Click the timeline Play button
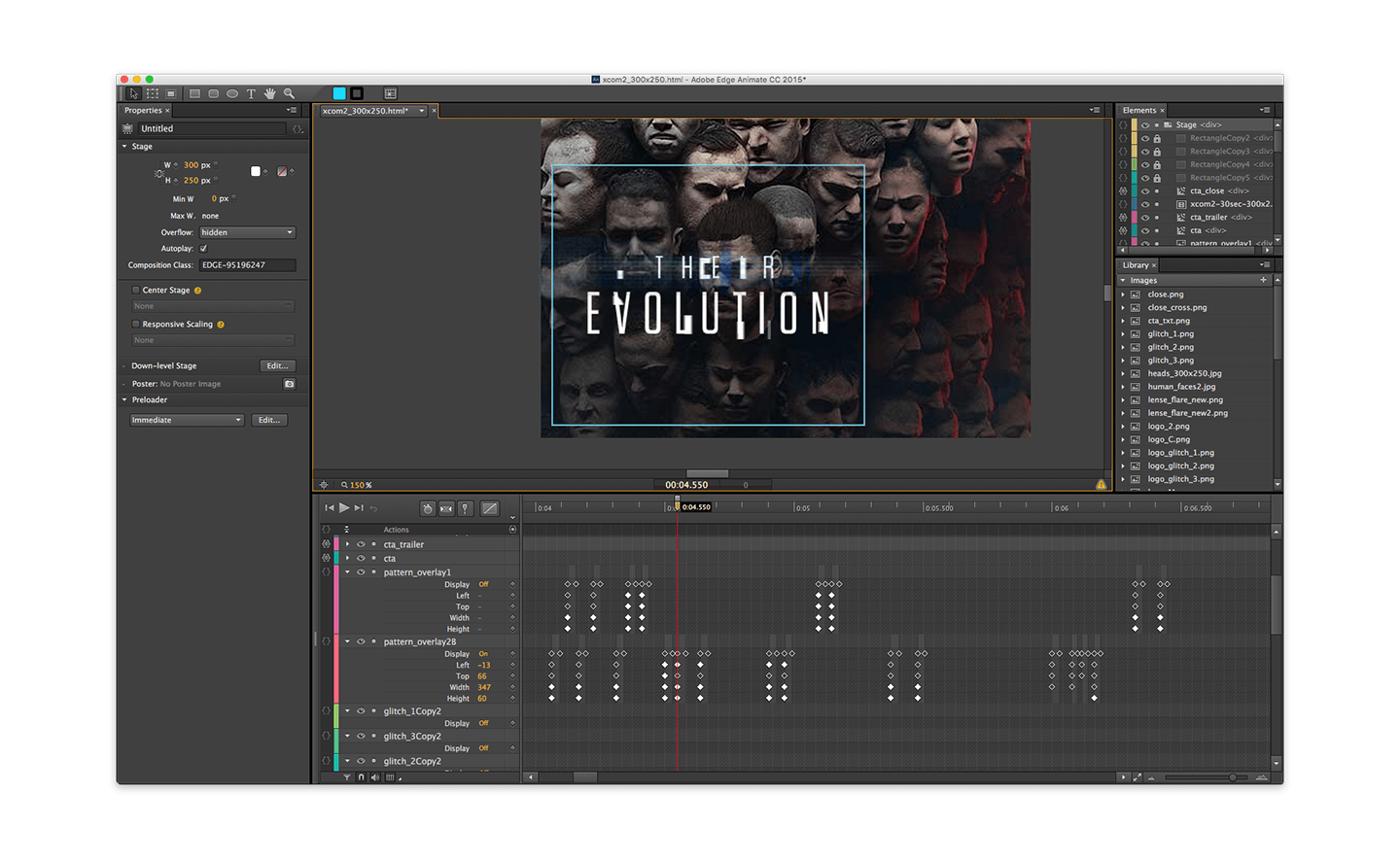This screenshot has height=863, width=1400. [x=344, y=507]
